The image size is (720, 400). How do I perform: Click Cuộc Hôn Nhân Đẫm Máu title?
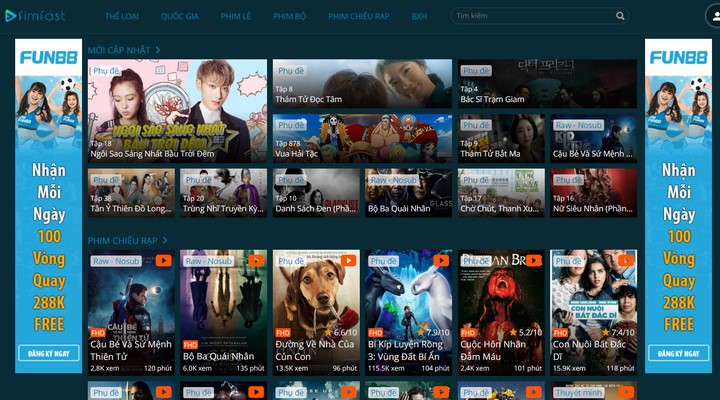pyautogui.click(x=493, y=350)
